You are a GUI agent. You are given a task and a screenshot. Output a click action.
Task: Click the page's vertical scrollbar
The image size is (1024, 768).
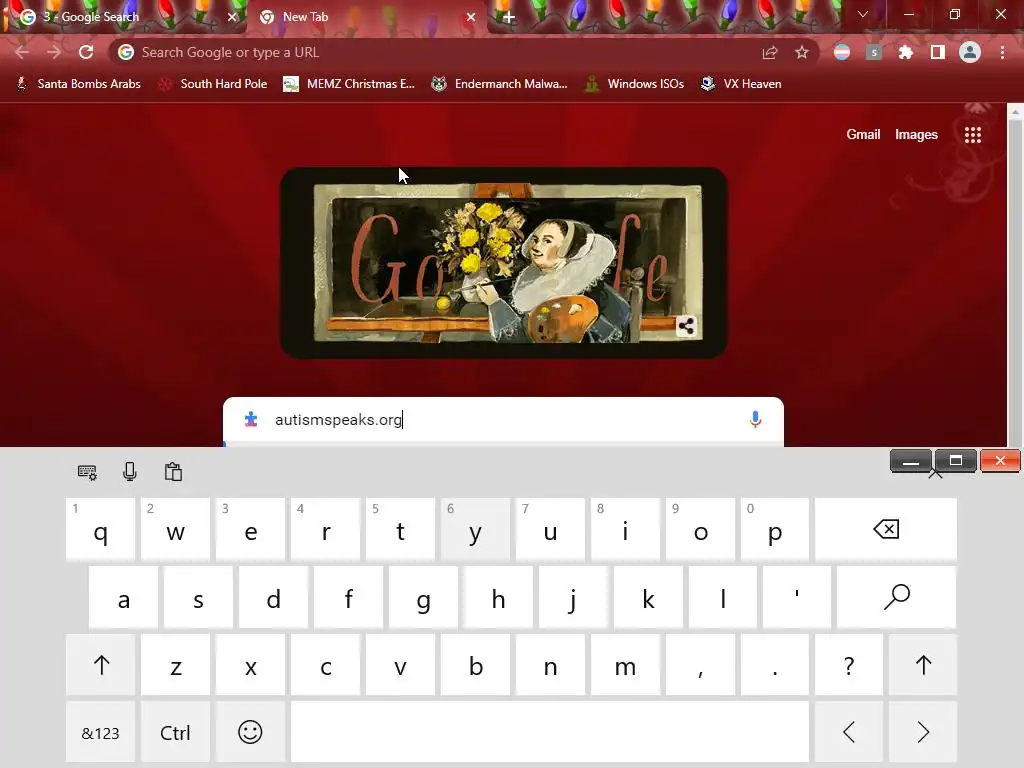click(x=1015, y=274)
